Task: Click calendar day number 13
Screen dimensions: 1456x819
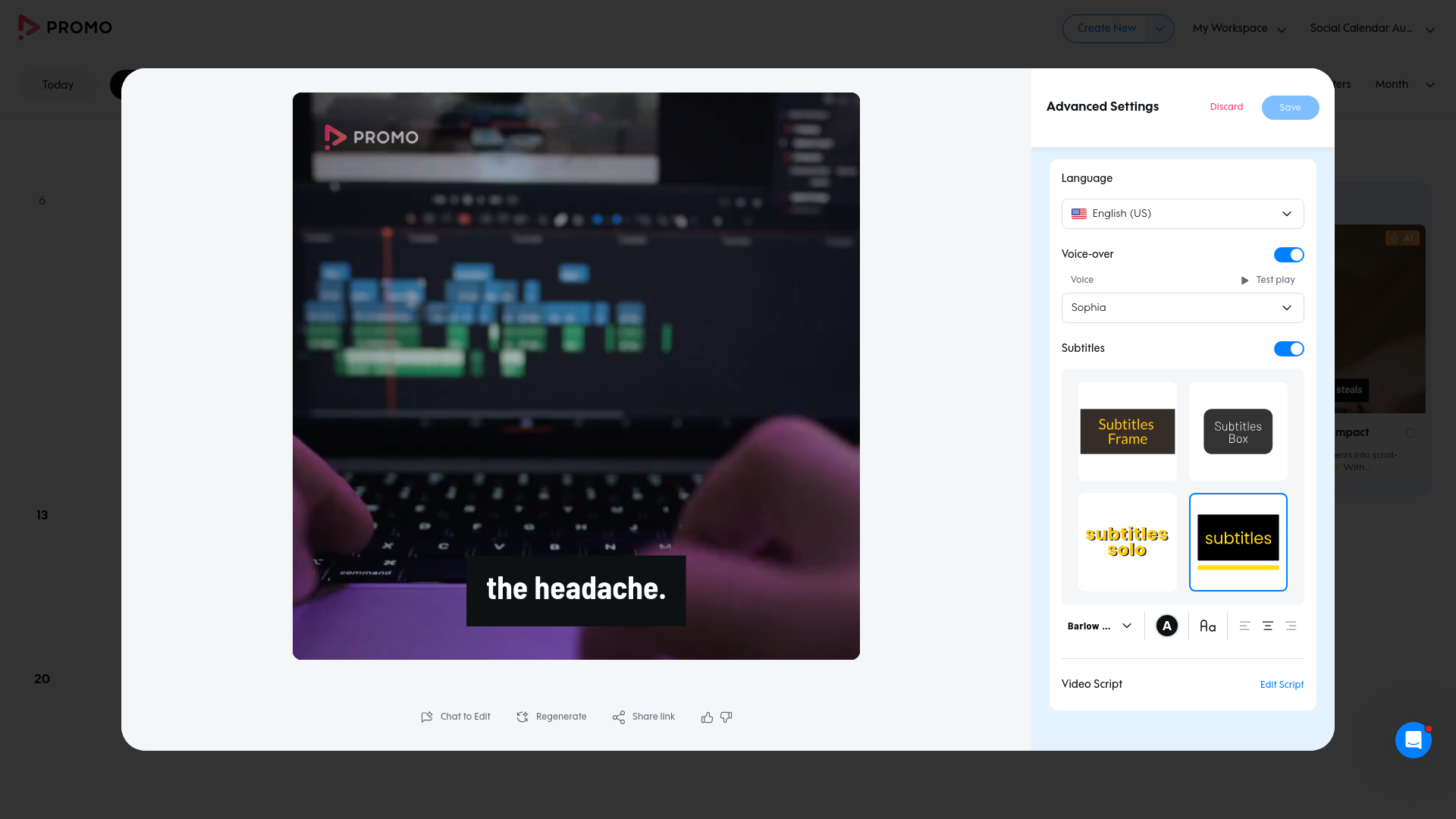Action: [x=42, y=516]
